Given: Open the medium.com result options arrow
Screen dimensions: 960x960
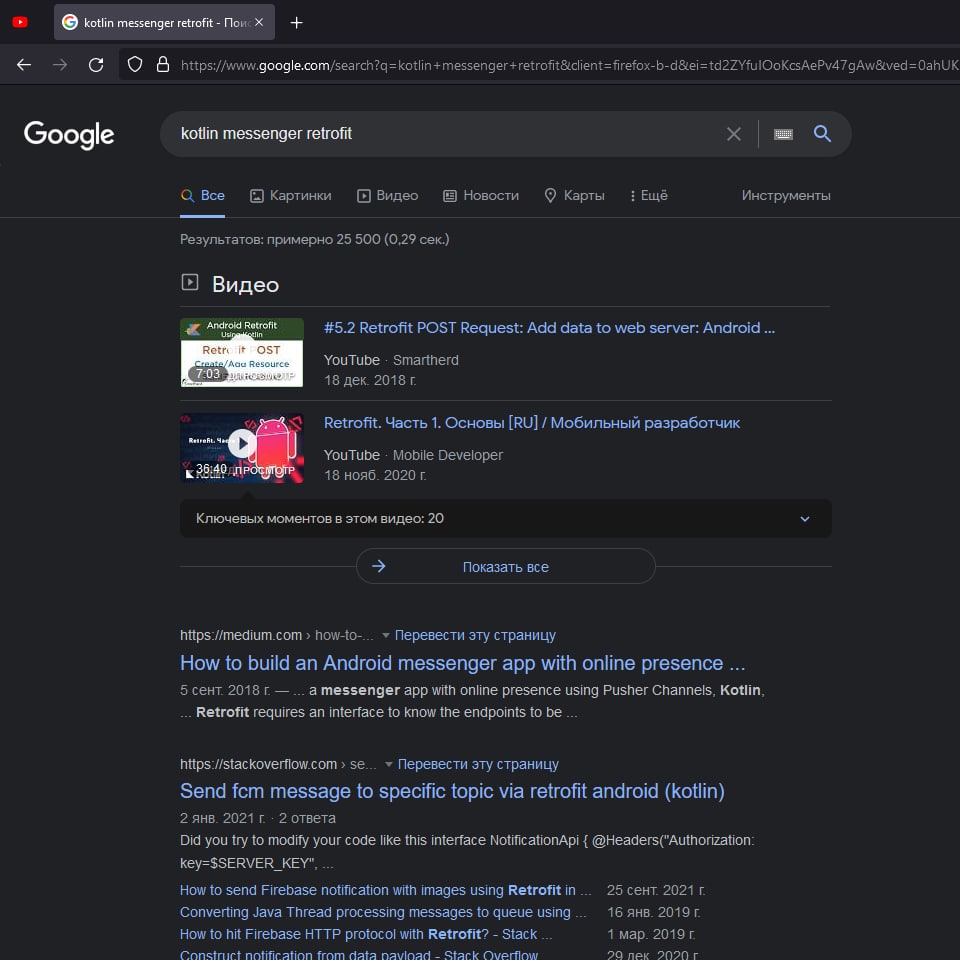Looking at the screenshot, I should point(386,636).
